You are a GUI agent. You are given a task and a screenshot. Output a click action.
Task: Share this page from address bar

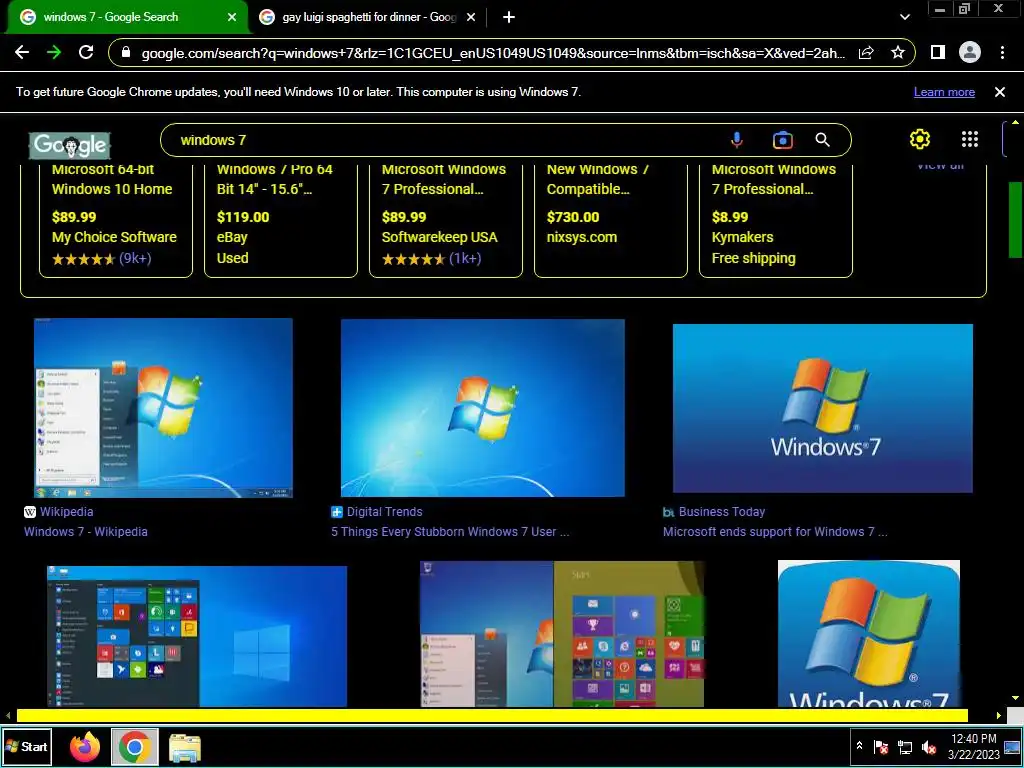(x=866, y=53)
